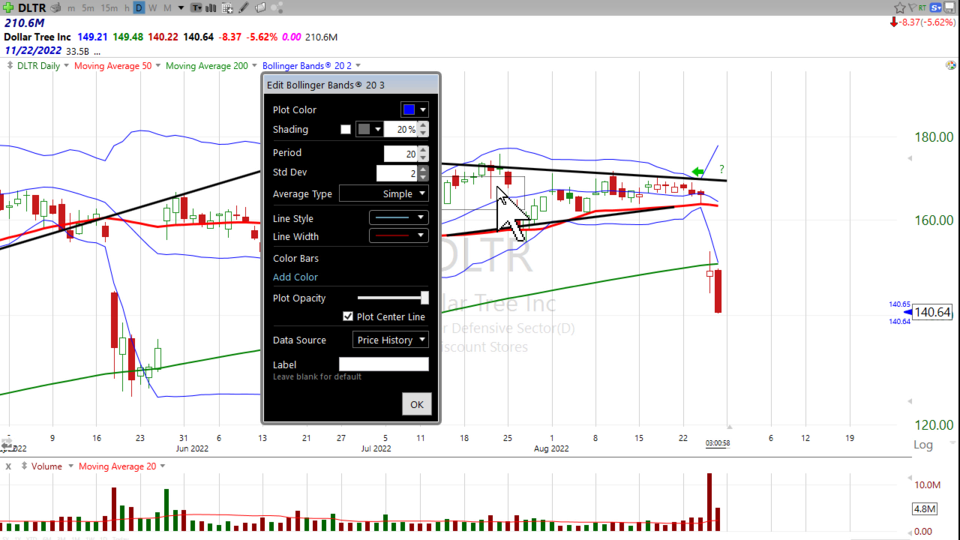
Task: Click the 4.8M volume label
Action: (x=924, y=509)
